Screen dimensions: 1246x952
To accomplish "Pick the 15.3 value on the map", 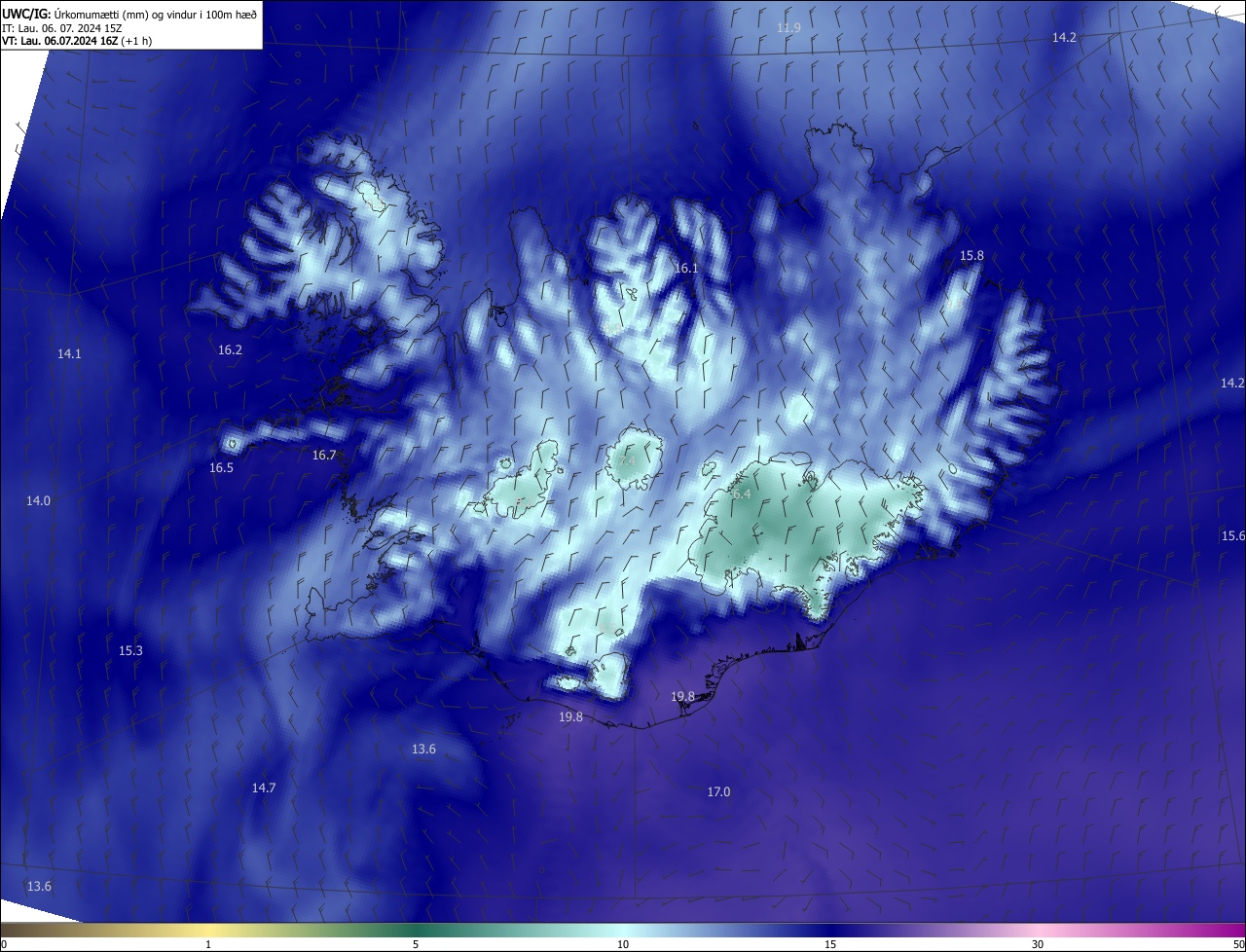I will tap(130, 650).
